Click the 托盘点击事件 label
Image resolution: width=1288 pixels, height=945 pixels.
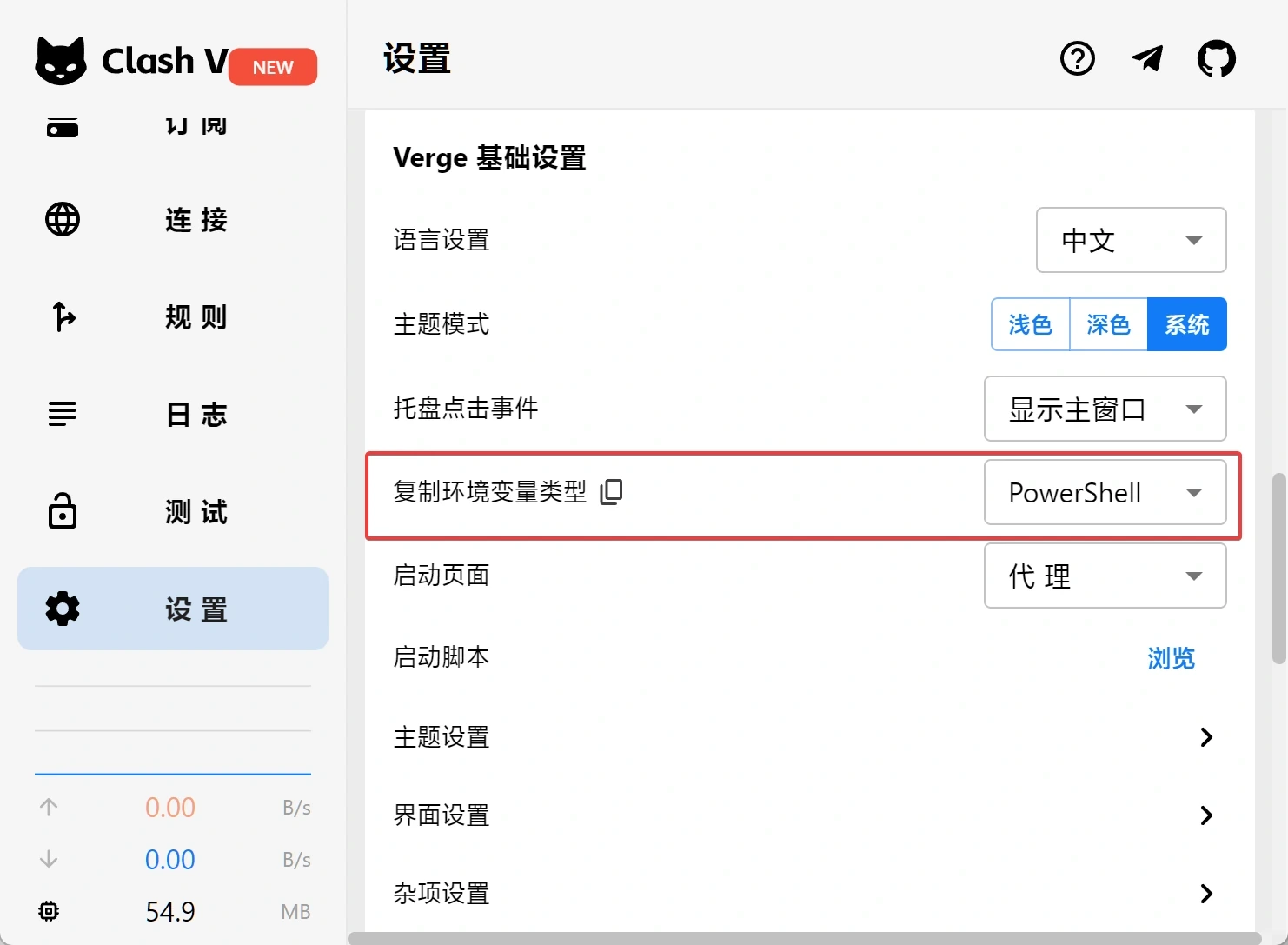tap(466, 408)
